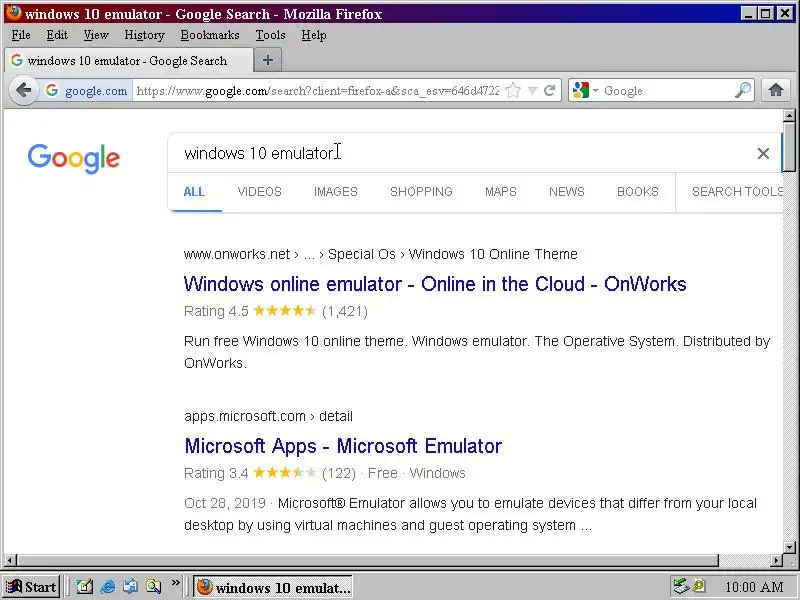Click the Rating 4.5 stars for OnWorks
This screenshot has height=600, width=800.
285,311
